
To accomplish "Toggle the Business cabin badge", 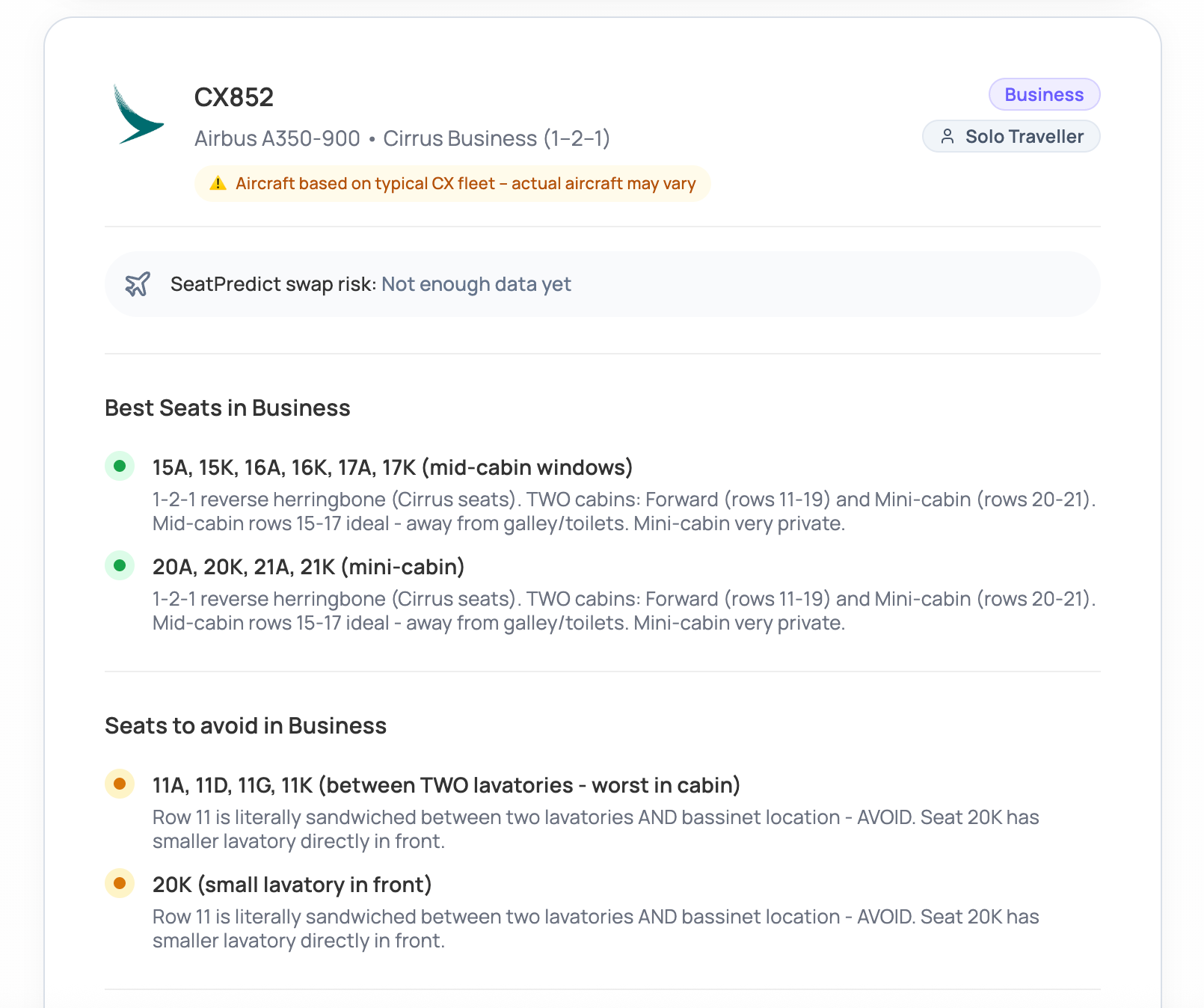I will click(1044, 94).
